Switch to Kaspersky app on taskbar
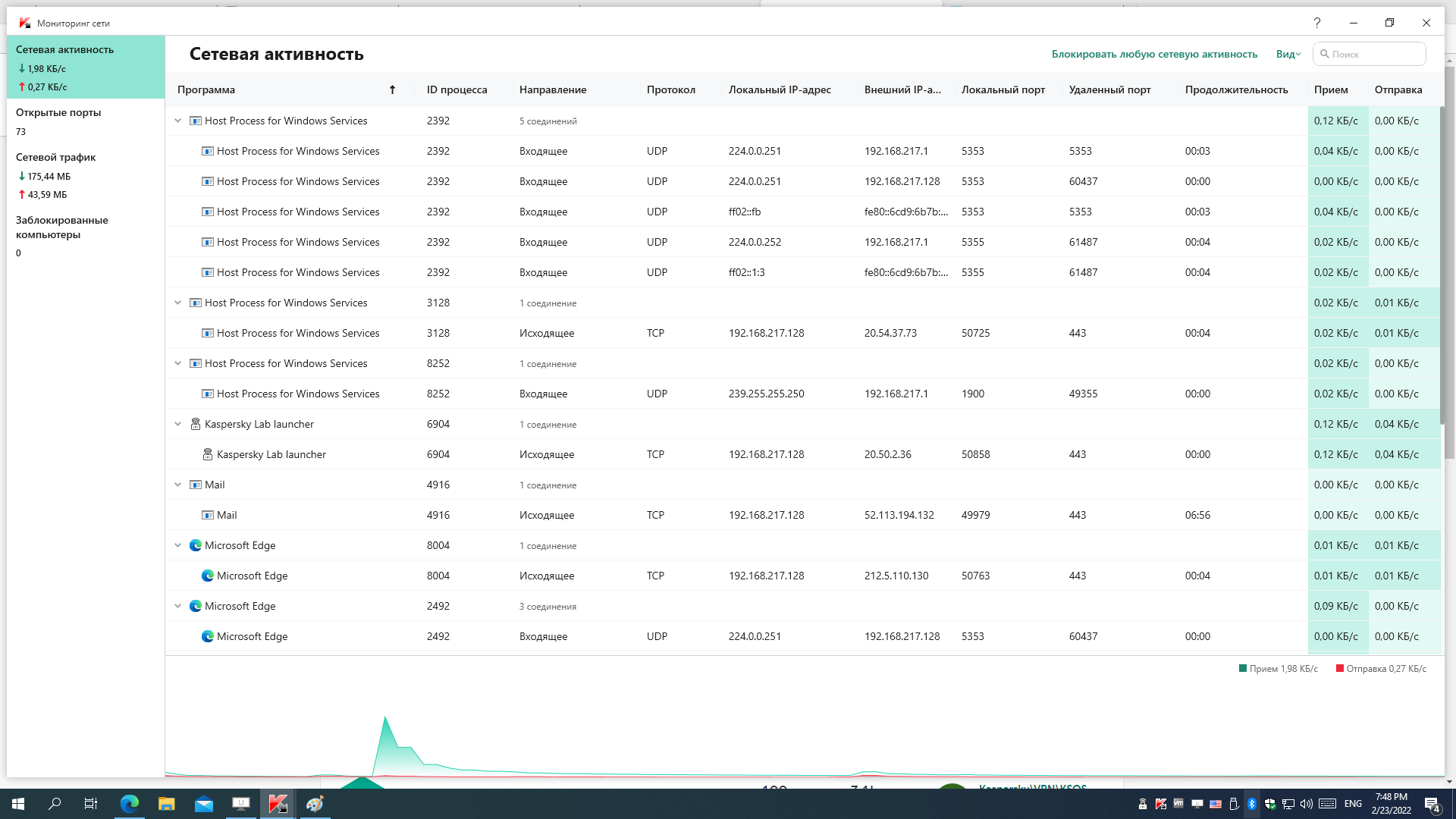The image size is (1456, 819). tap(278, 804)
